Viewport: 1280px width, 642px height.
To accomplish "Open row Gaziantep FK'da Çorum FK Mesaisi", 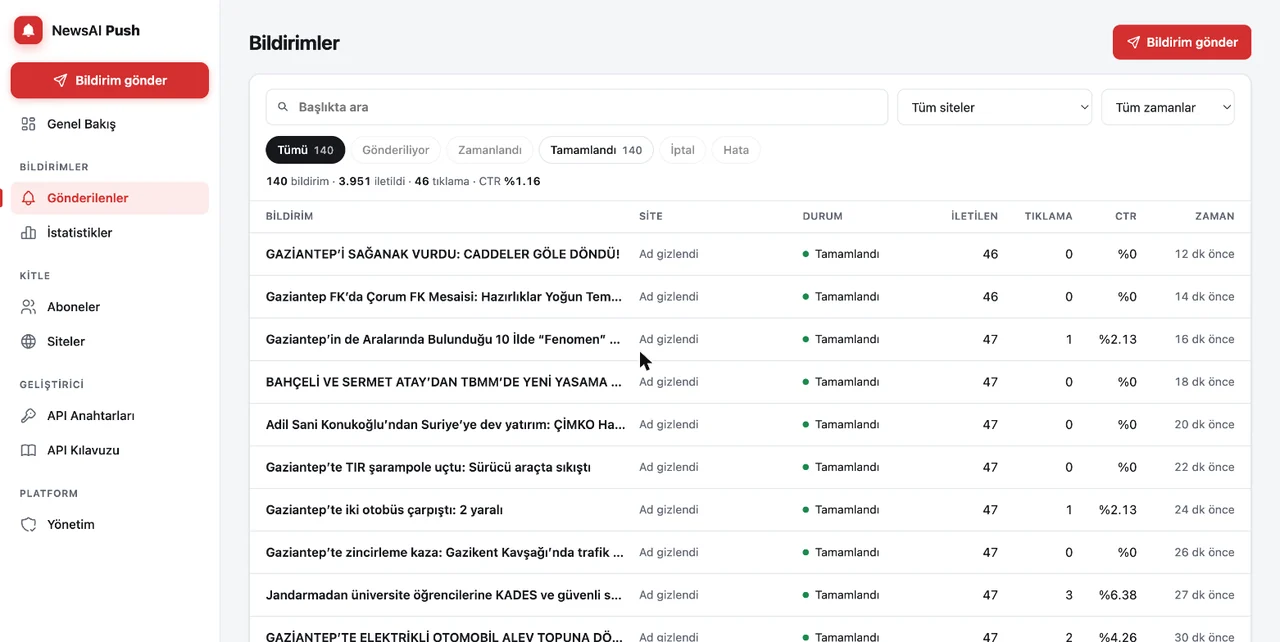I will (x=750, y=297).
